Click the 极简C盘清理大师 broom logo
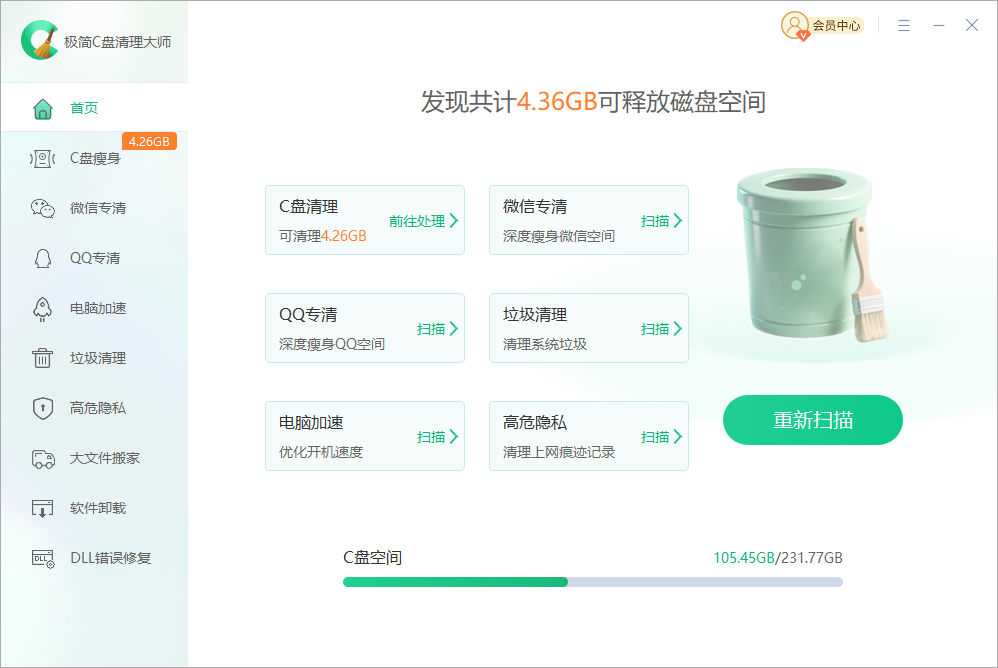 pos(39,41)
